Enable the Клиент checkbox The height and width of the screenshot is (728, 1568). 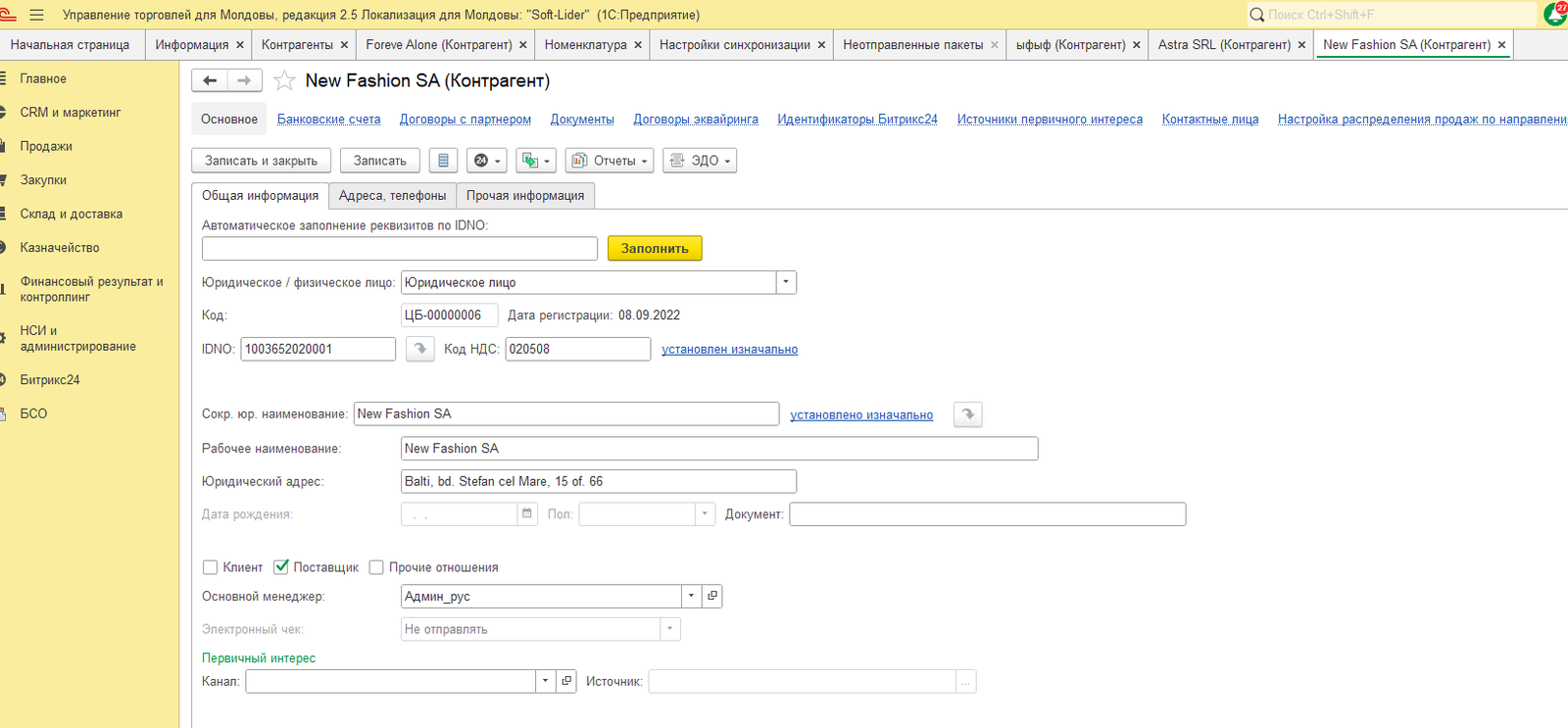click(x=210, y=567)
